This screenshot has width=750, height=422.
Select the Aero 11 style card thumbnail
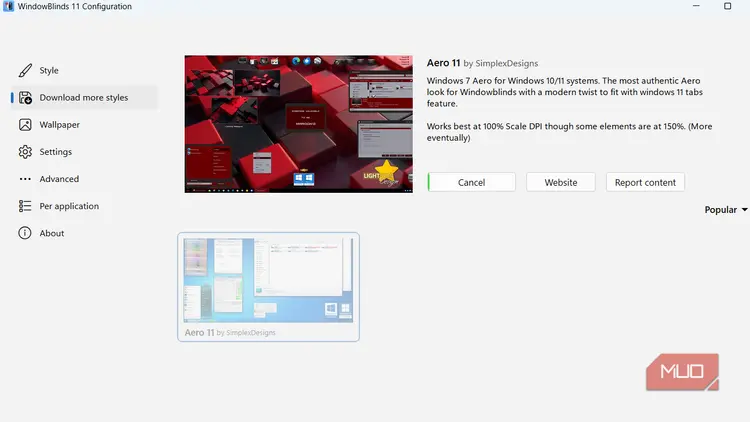(x=268, y=280)
